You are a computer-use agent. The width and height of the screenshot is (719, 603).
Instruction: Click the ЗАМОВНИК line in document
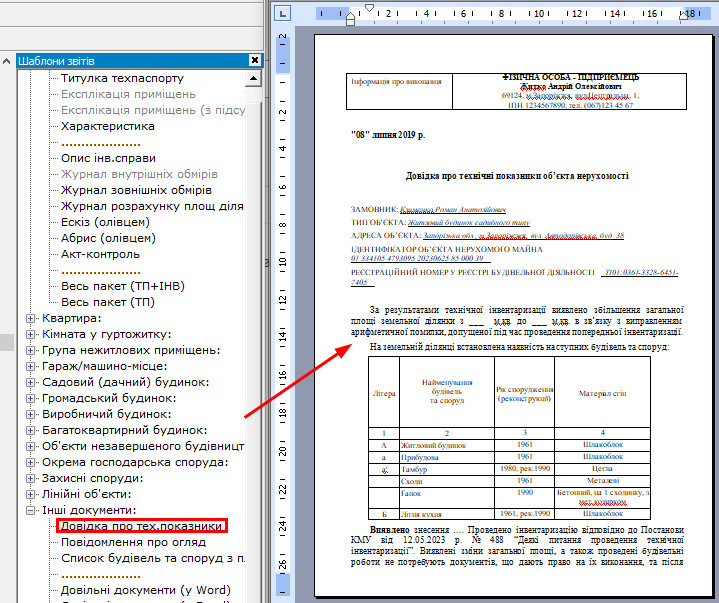point(428,210)
